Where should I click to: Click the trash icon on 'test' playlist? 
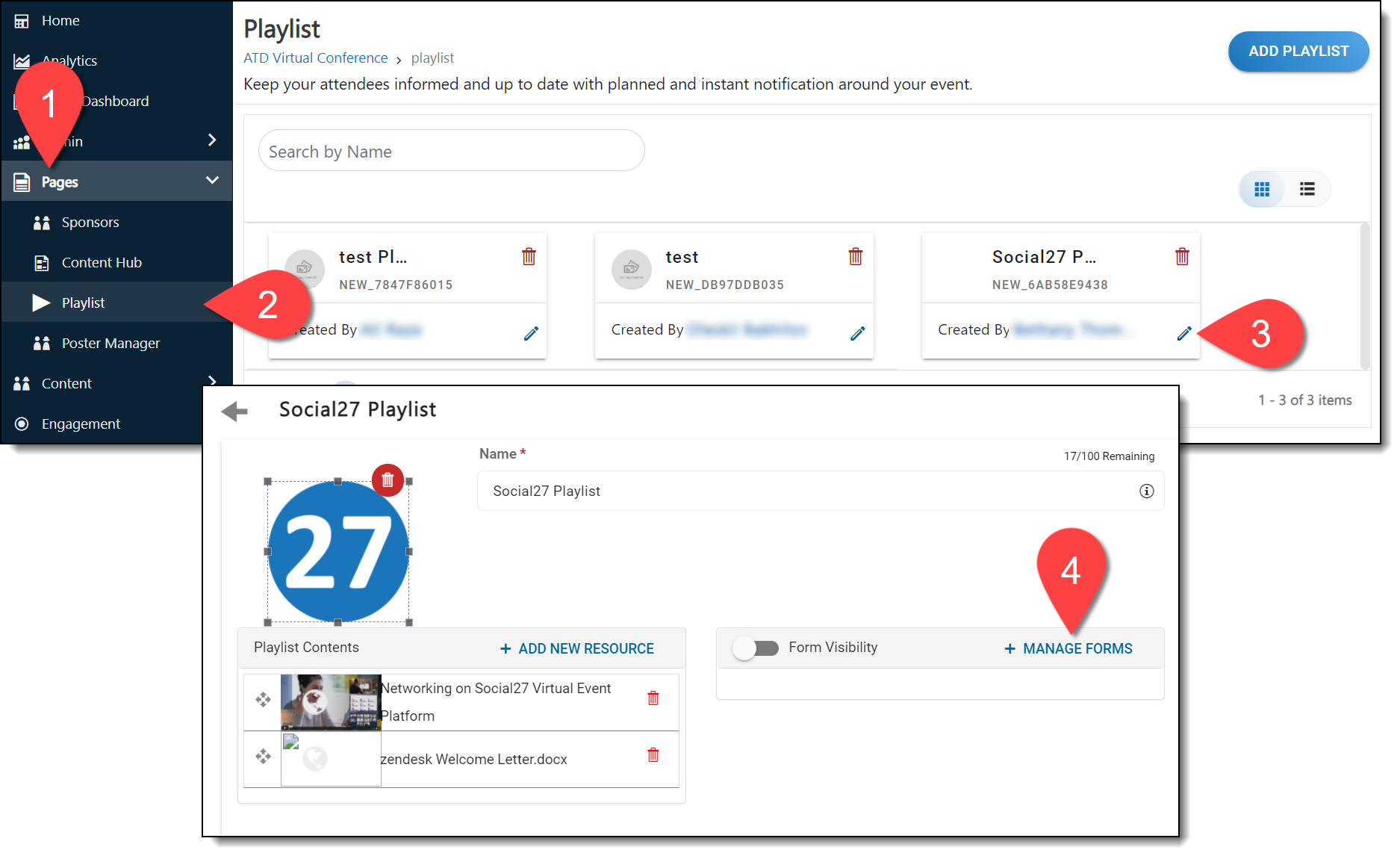[855, 257]
